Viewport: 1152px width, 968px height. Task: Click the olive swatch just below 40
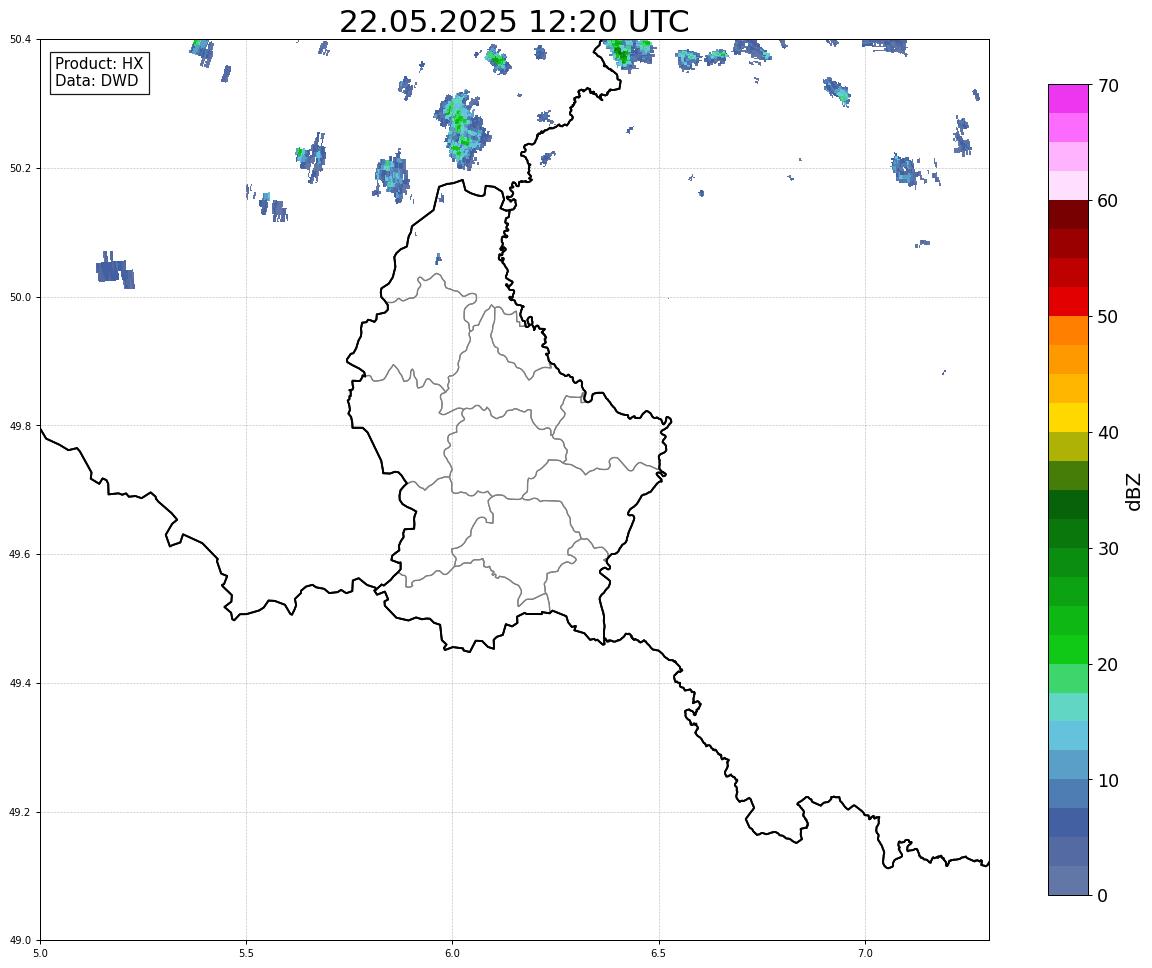[x=1068, y=447]
